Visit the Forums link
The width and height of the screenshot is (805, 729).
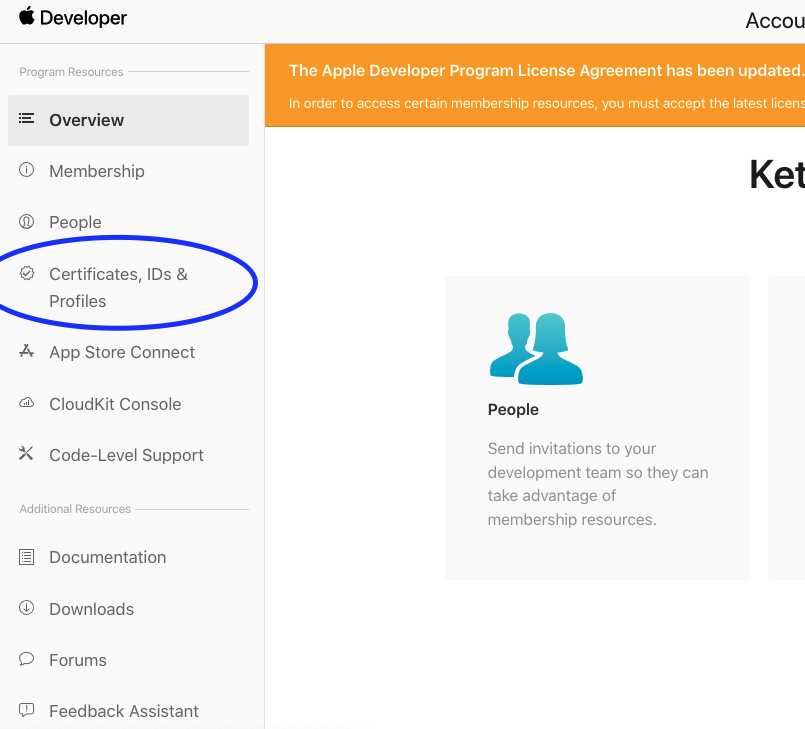click(x=78, y=660)
